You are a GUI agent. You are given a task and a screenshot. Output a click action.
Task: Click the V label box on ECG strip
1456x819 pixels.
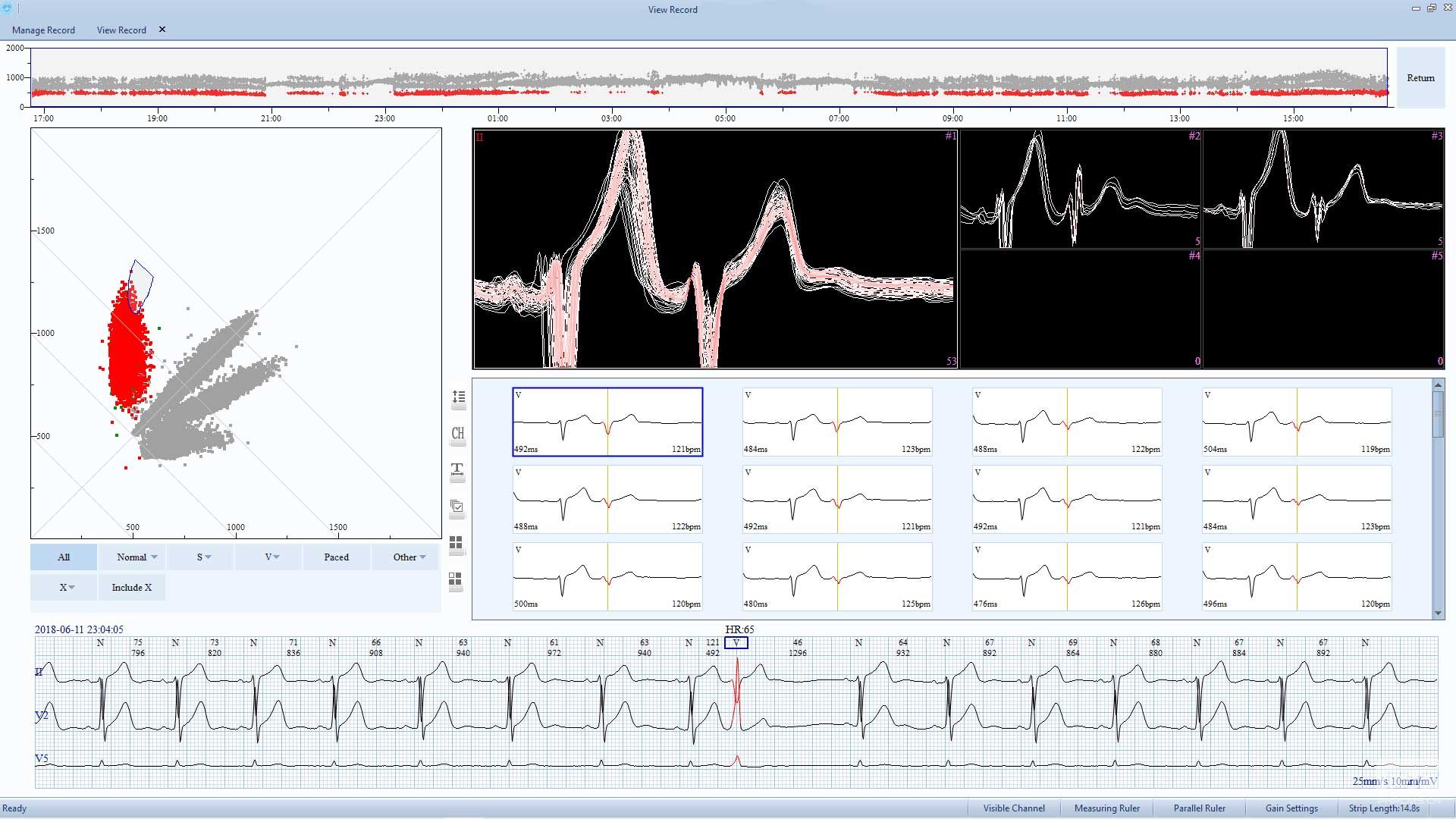(736, 642)
